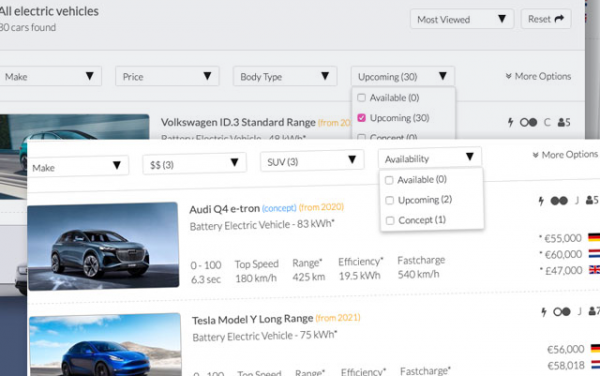Open the SUV (3) body type dropdown

point(312,161)
